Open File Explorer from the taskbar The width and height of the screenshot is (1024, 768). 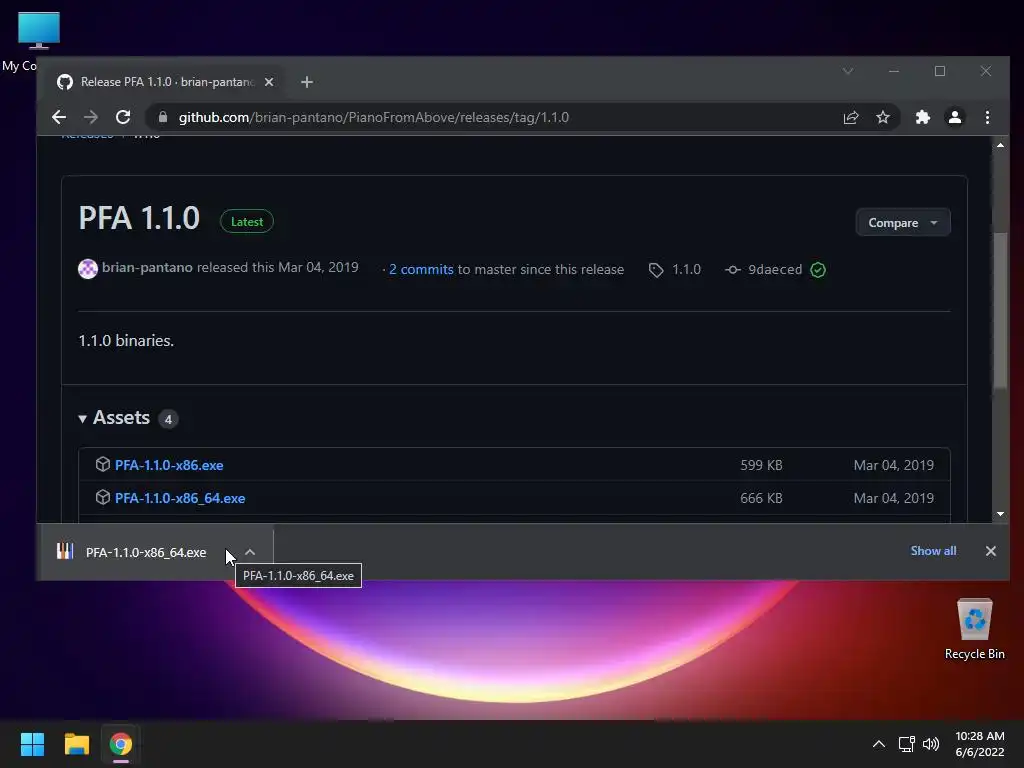coord(76,744)
